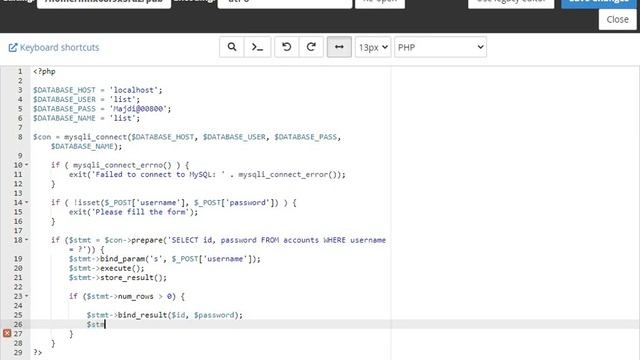Toggle line wrapping with the double-arrow button
Screen dimensions: 640x360
[339, 47]
